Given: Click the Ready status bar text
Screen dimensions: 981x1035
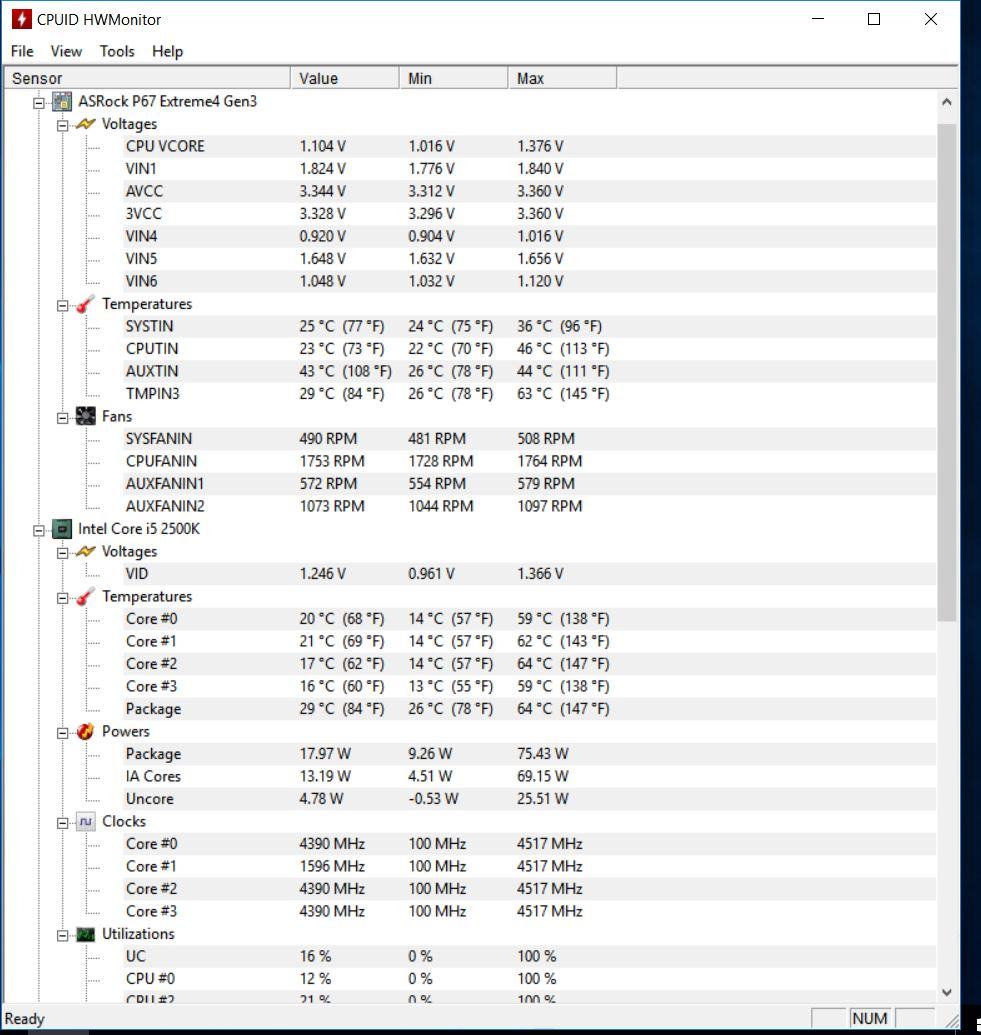Looking at the screenshot, I should click(24, 1019).
